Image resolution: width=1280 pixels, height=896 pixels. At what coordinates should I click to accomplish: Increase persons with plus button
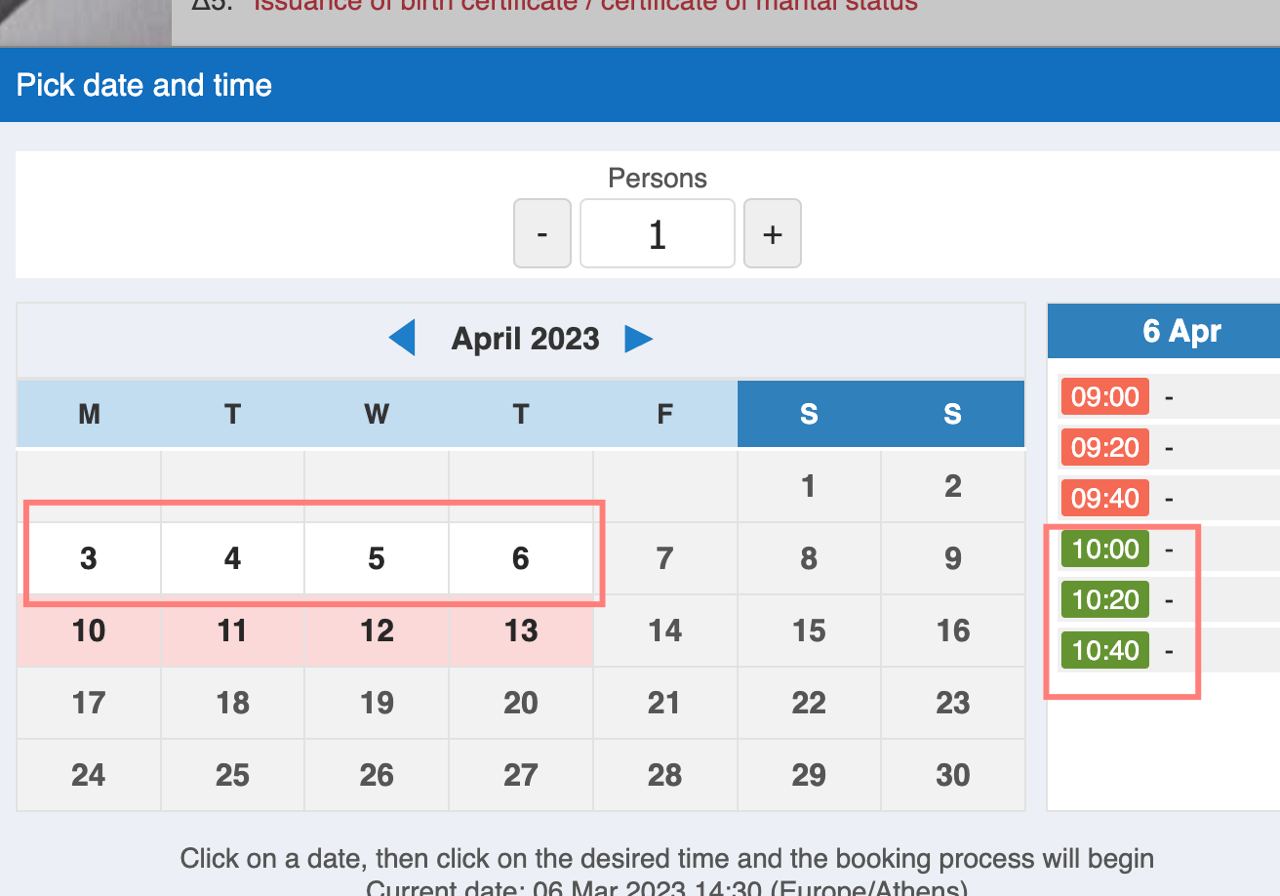click(x=772, y=234)
